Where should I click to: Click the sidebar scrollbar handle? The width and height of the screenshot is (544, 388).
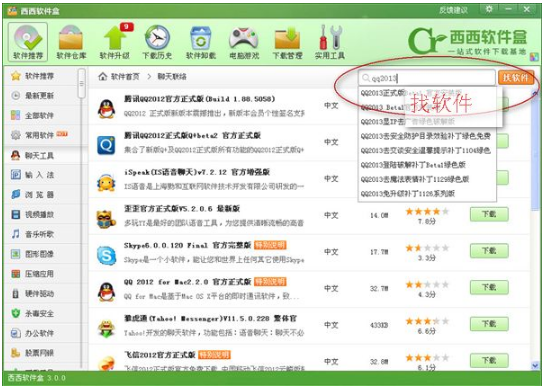[82, 83]
